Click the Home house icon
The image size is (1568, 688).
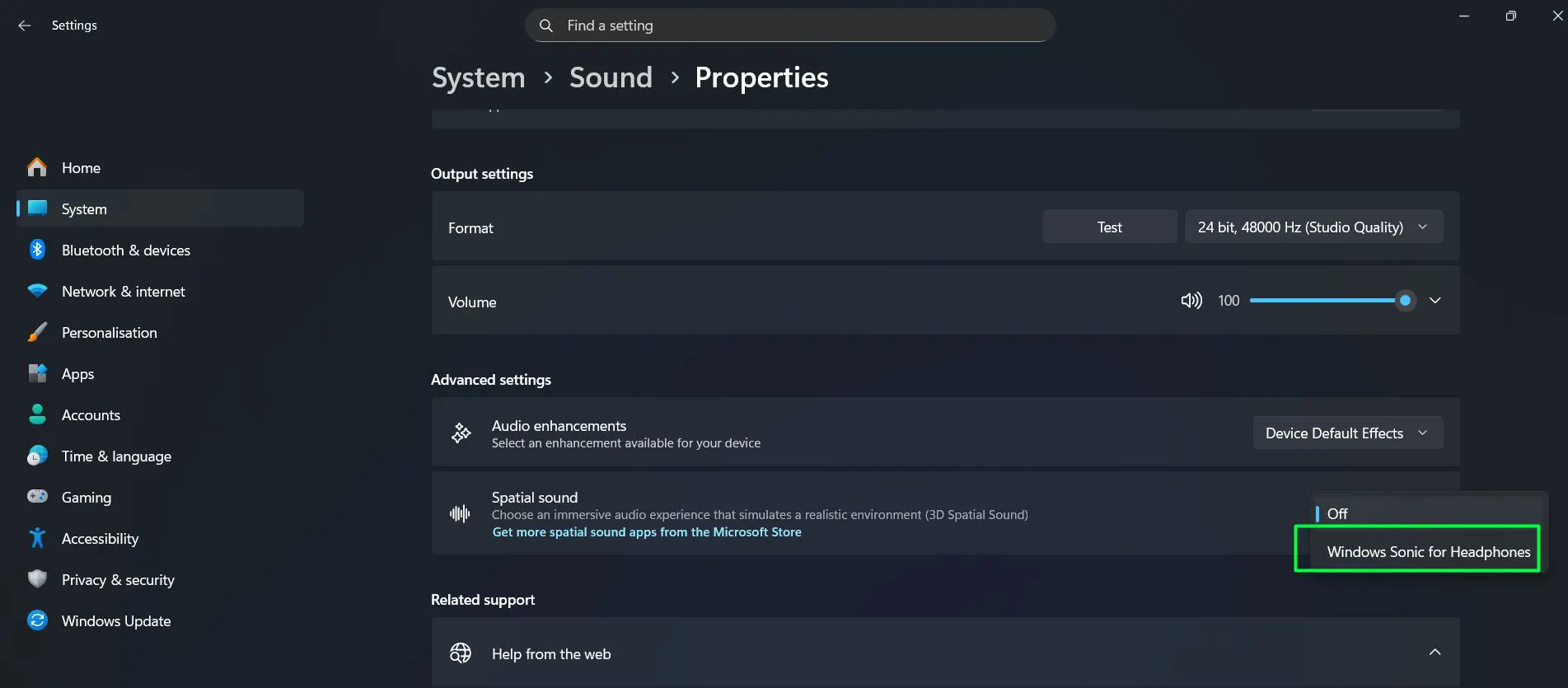tap(37, 167)
